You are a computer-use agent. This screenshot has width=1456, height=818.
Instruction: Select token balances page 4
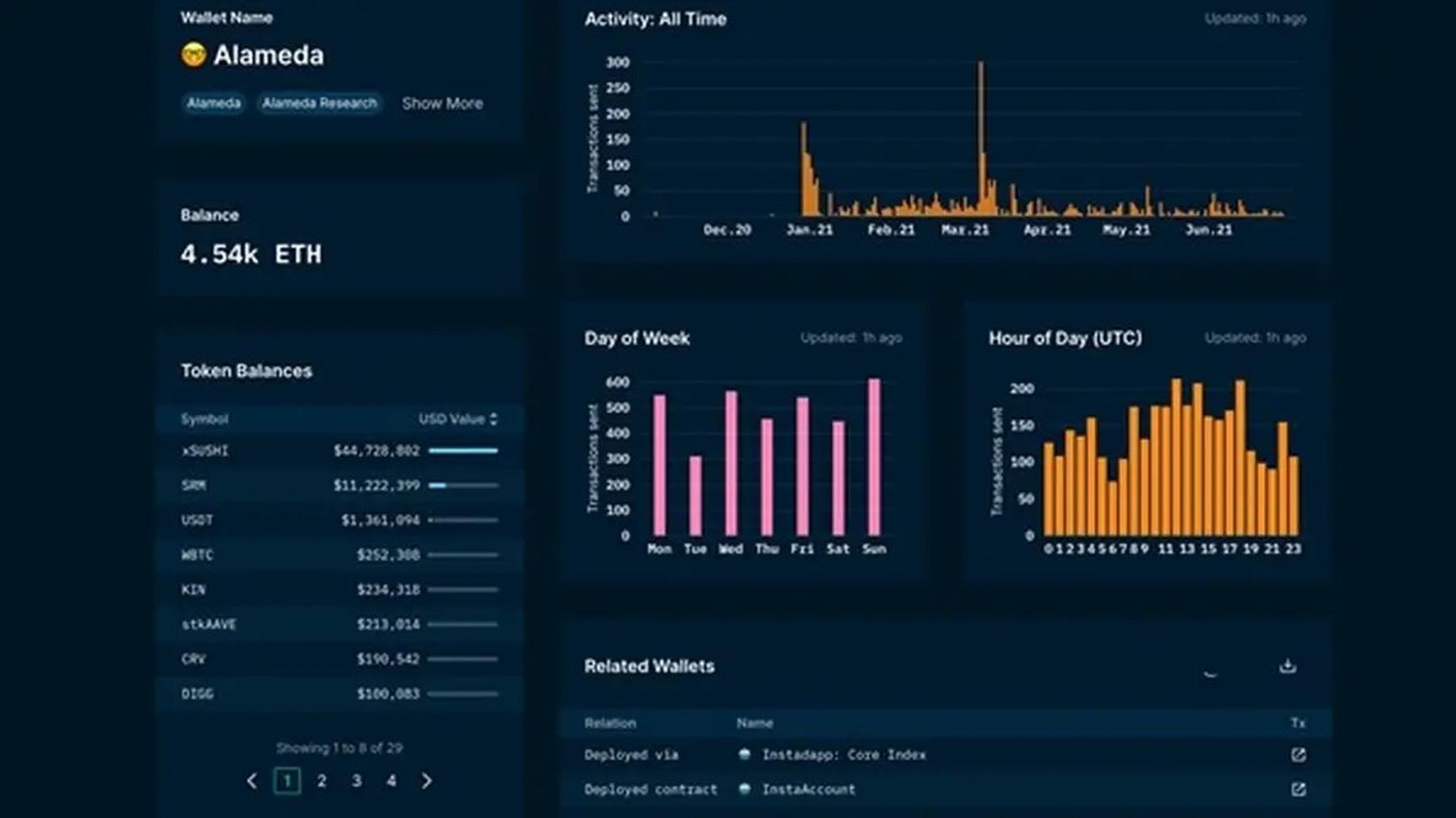coord(392,781)
